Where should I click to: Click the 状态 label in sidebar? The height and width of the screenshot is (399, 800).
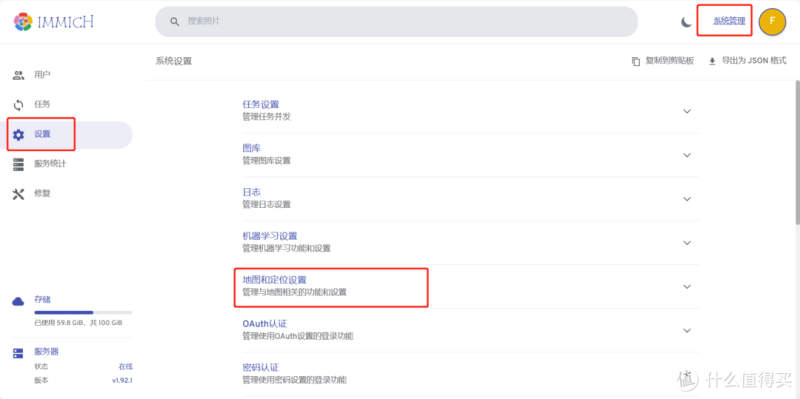pos(41,367)
